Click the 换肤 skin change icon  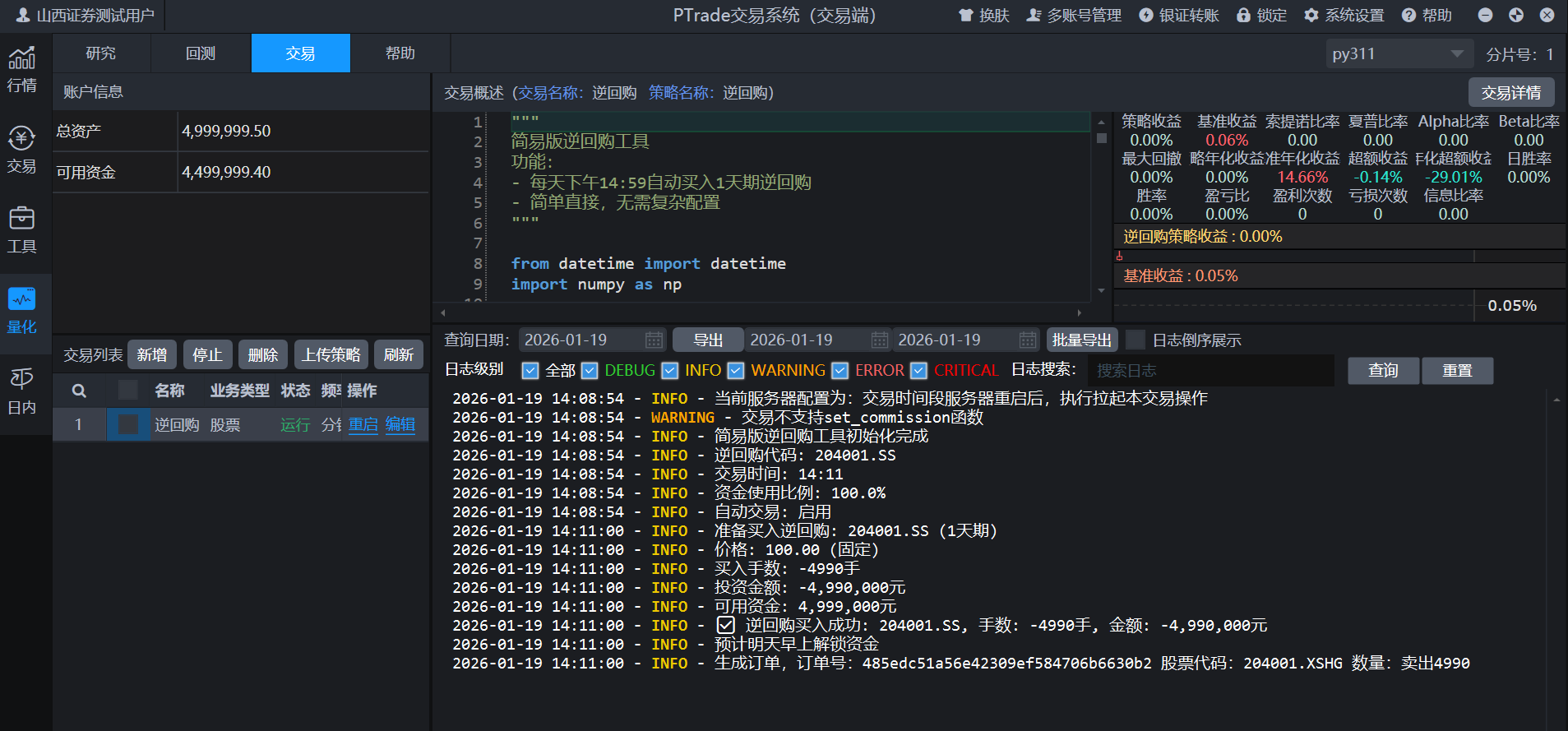point(966,16)
